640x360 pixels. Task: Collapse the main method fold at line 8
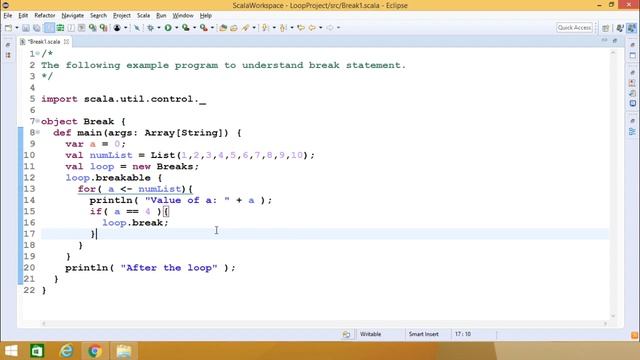tap(38, 132)
